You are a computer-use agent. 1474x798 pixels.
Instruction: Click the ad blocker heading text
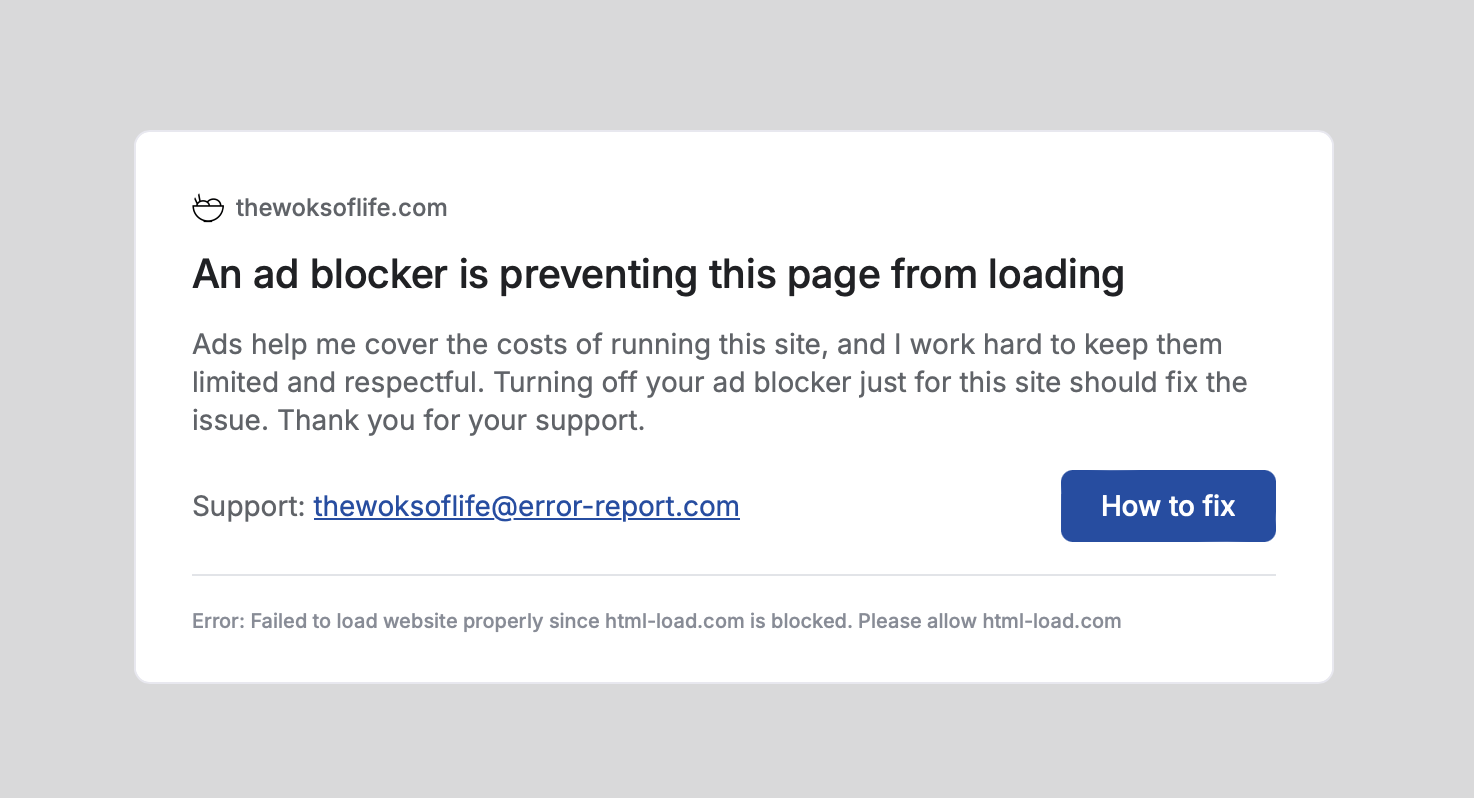[x=658, y=274]
